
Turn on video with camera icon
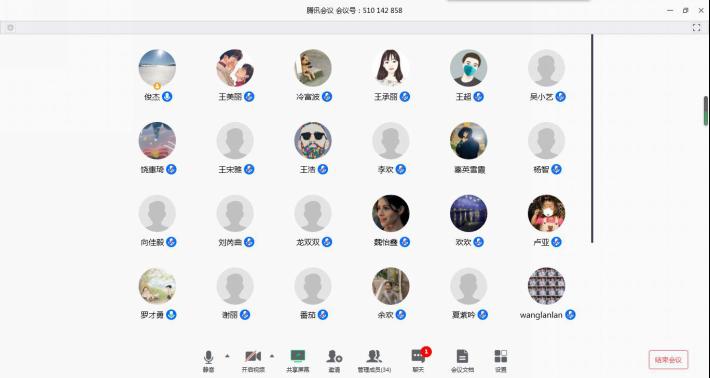(253, 361)
